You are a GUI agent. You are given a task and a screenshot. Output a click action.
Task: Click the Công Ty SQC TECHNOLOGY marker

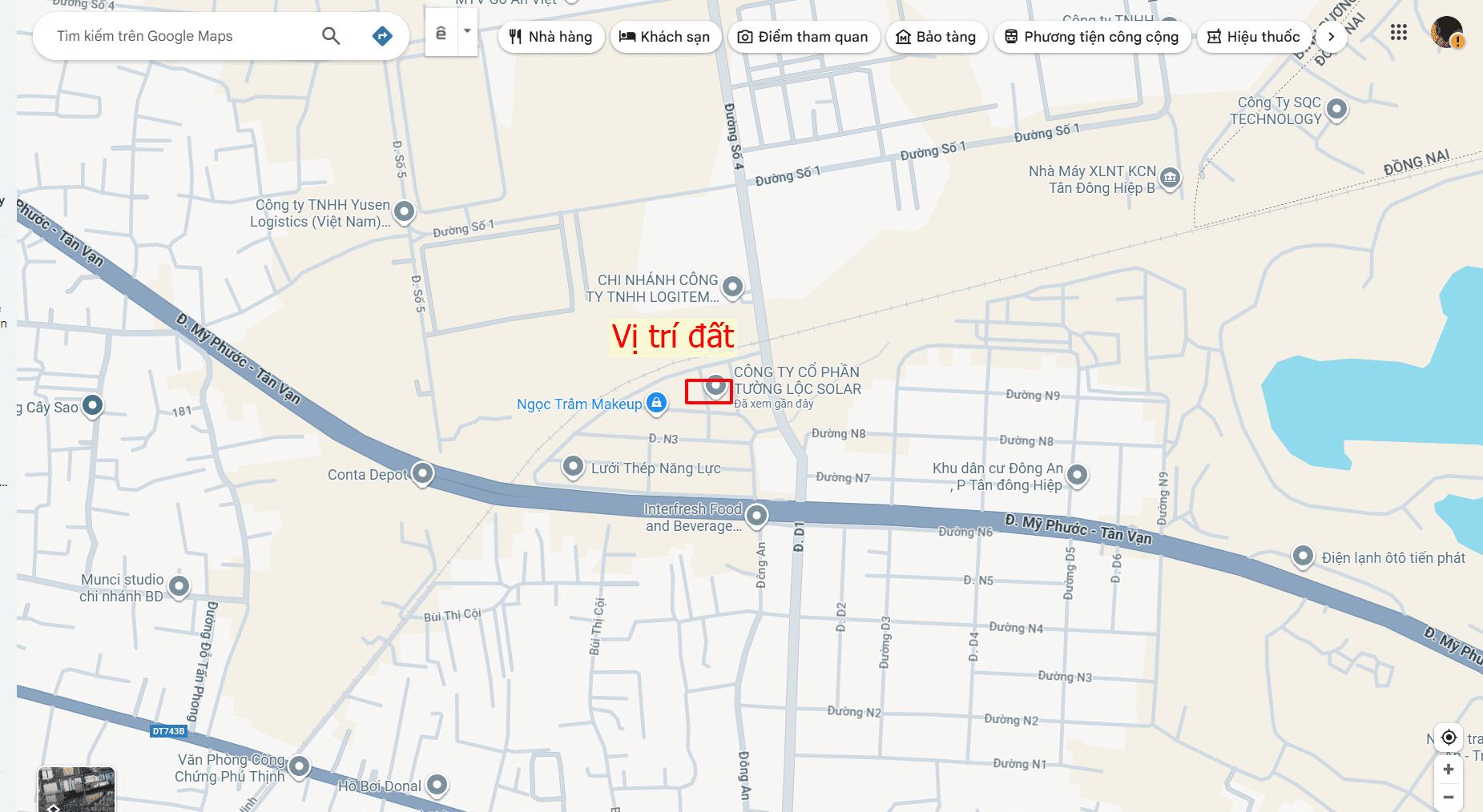[1336, 109]
